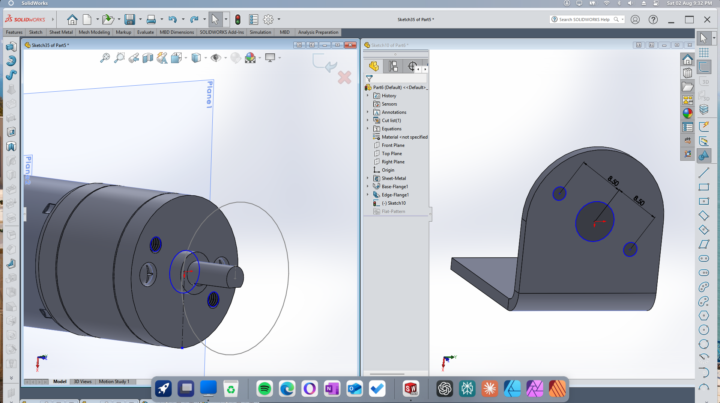
Task: Open Microsoft Edge from the dock
Action: click(x=287, y=389)
